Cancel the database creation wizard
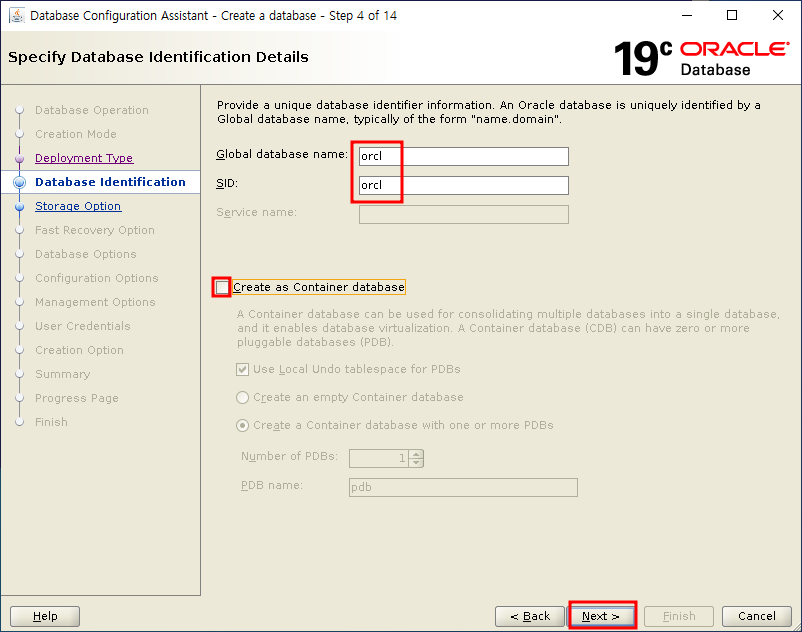Viewport: 802px width, 632px height. [x=756, y=616]
